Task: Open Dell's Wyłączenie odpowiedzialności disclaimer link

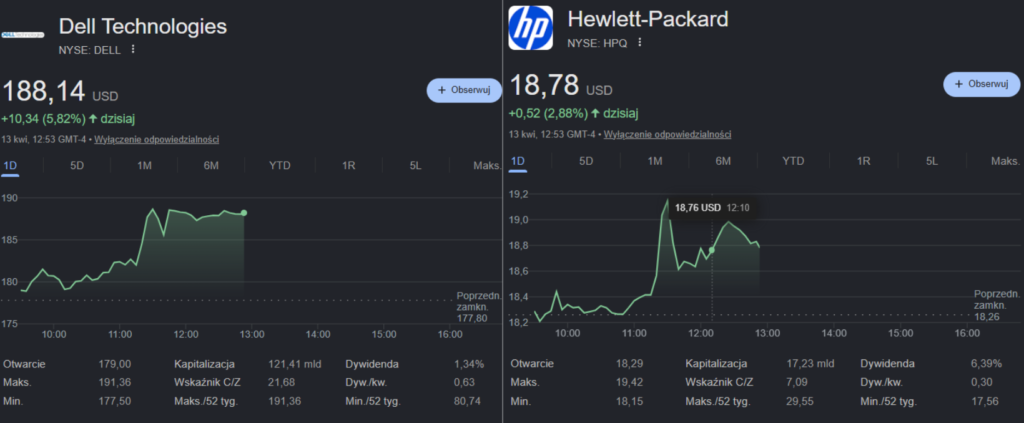Action: [156, 139]
